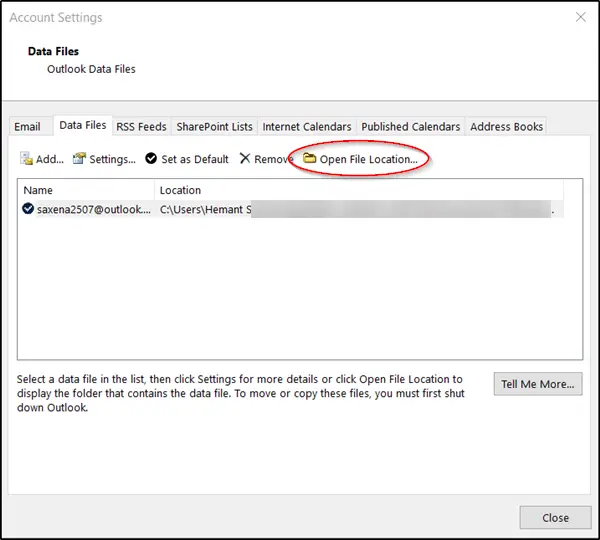Click the C:\Users\Hemant location path

tap(206, 209)
